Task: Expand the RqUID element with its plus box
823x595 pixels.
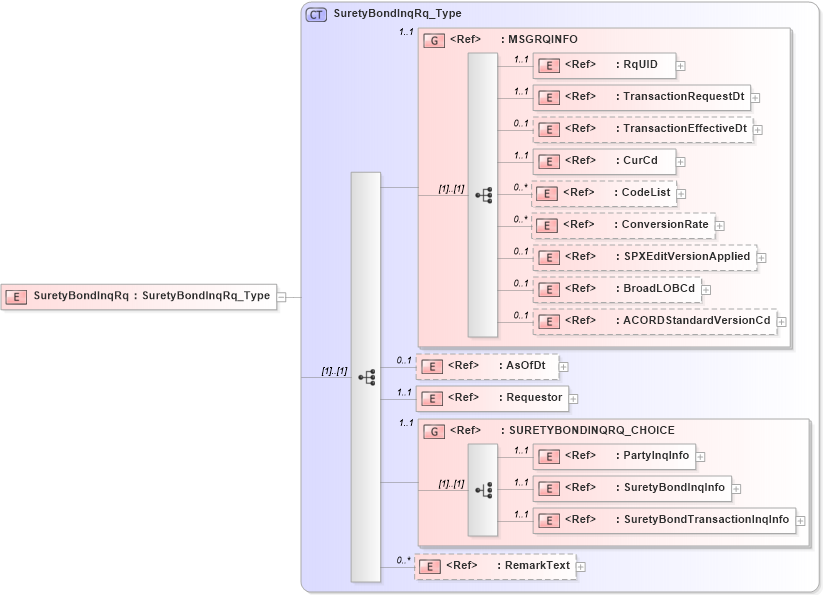Action: [x=680, y=65]
